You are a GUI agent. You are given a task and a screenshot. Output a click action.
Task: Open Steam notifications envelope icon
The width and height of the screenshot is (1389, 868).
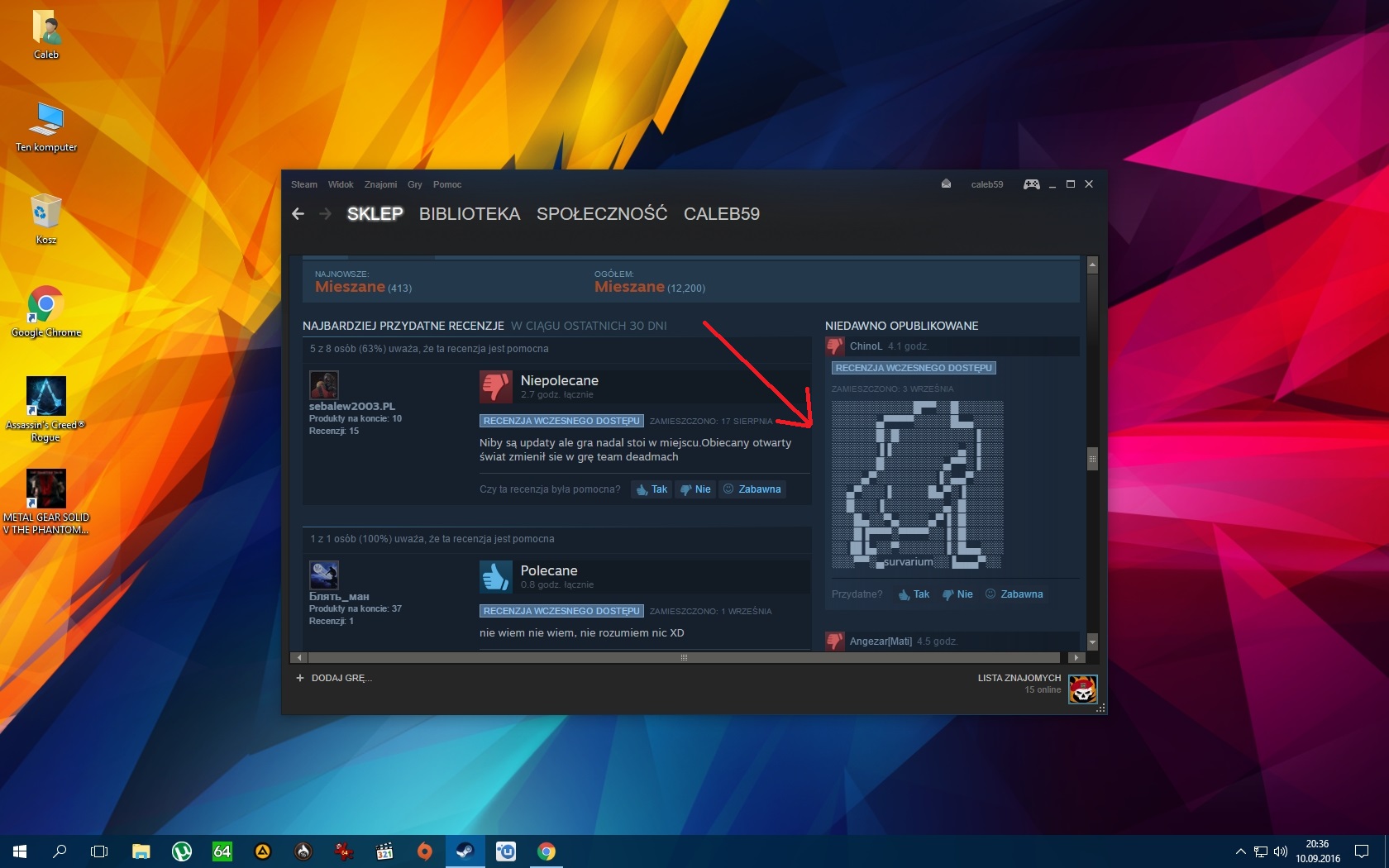coord(946,184)
